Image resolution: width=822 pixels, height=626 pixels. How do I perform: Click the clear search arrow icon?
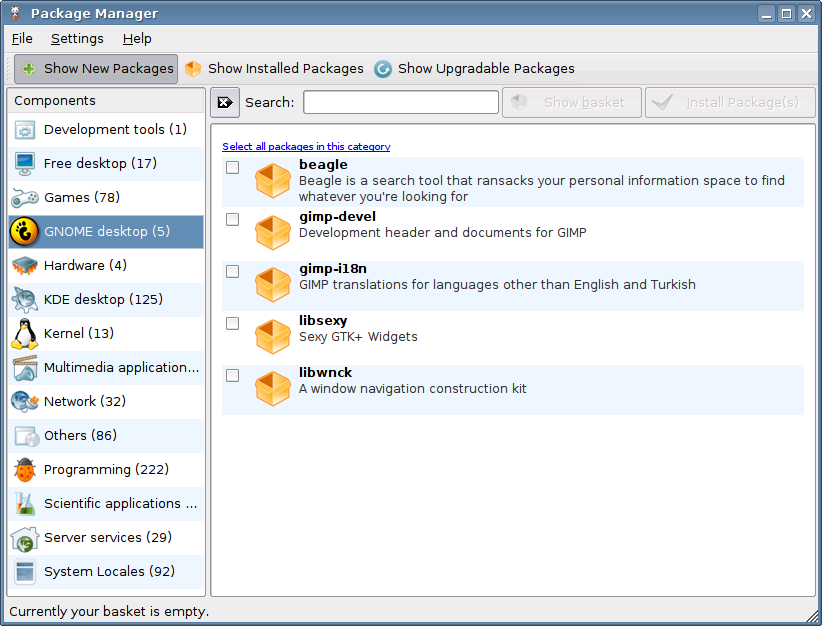point(225,102)
